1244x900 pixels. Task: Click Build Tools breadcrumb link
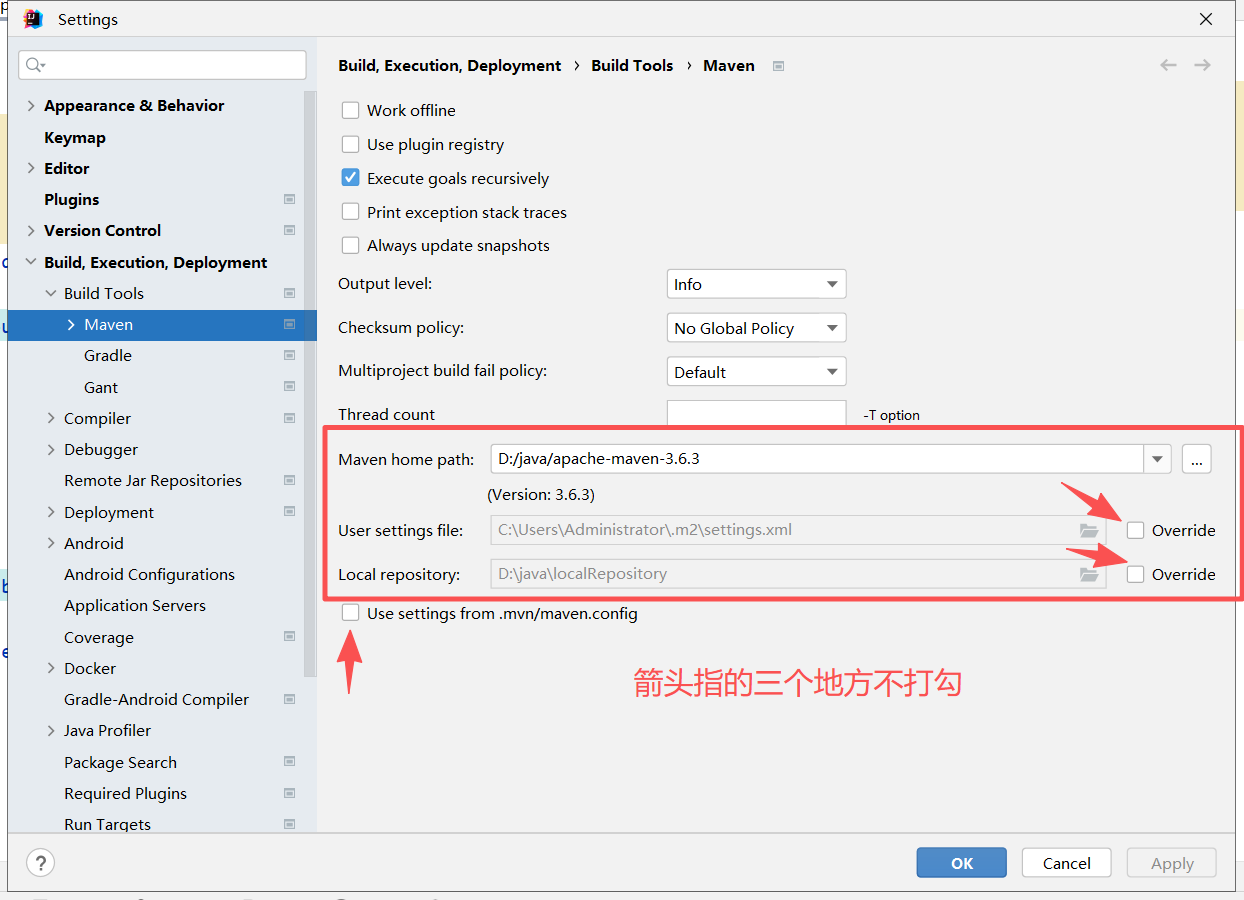(x=632, y=65)
